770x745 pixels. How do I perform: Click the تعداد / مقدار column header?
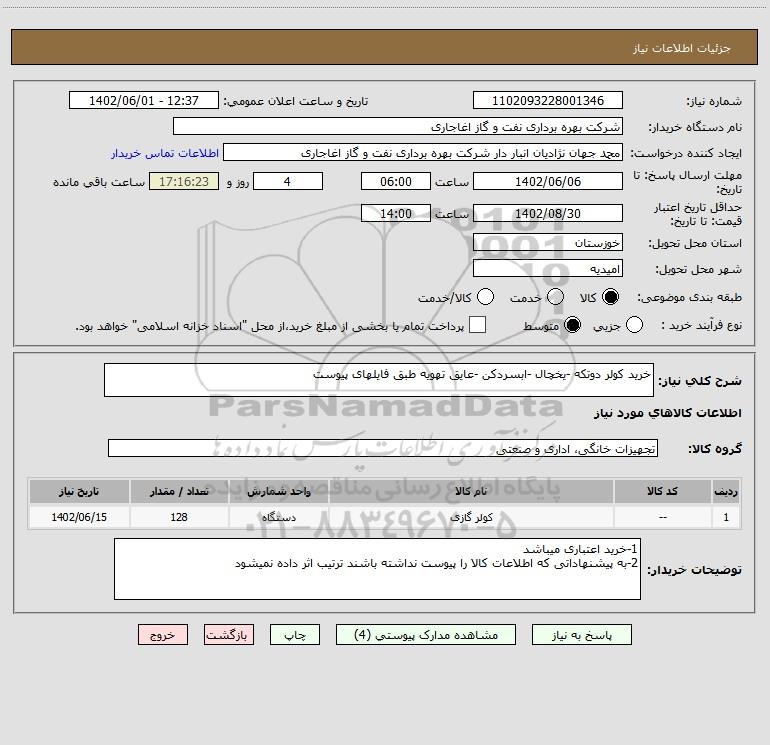179,491
